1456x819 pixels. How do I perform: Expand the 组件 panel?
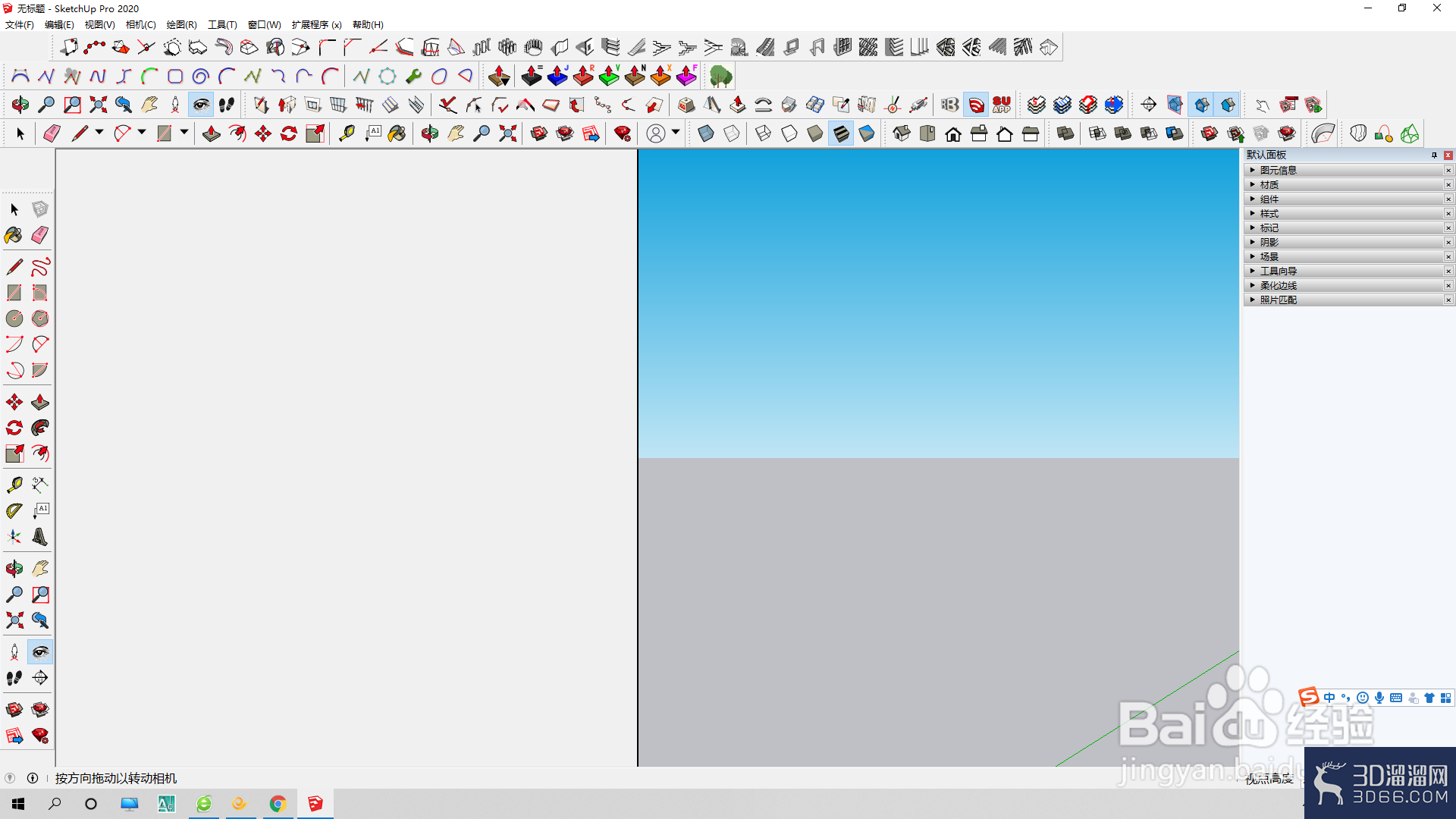click(x=1348, y=199)
